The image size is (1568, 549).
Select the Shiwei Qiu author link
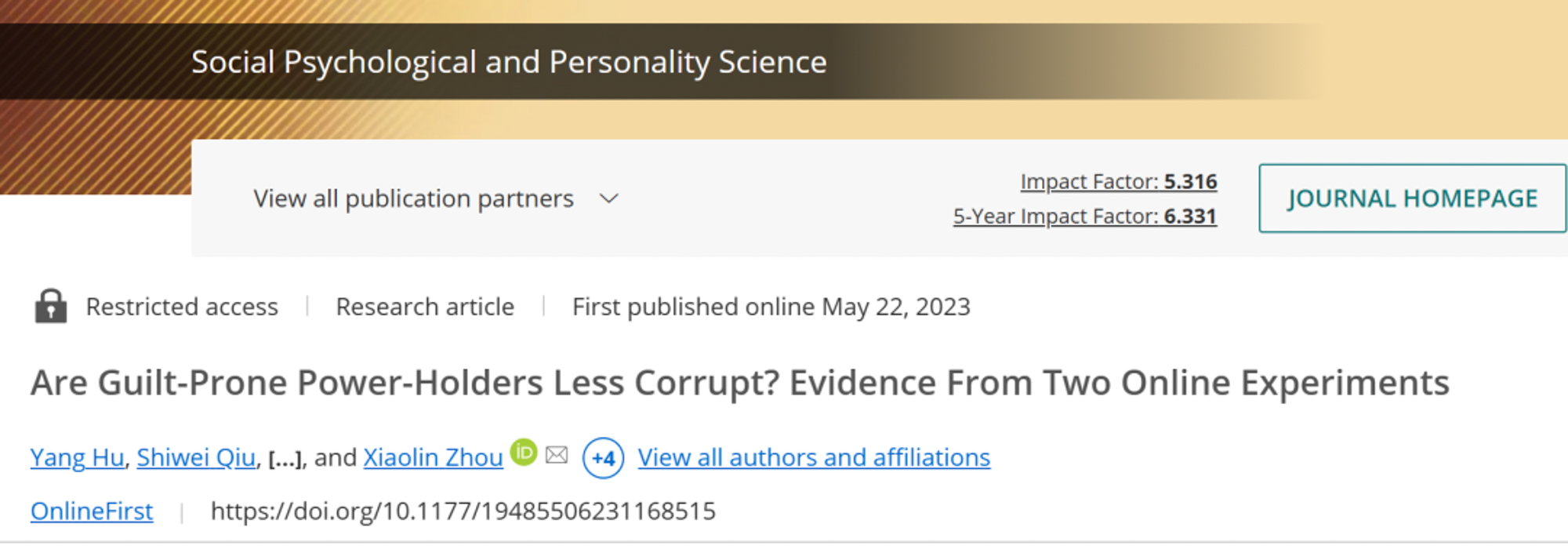tap(196, 457)
